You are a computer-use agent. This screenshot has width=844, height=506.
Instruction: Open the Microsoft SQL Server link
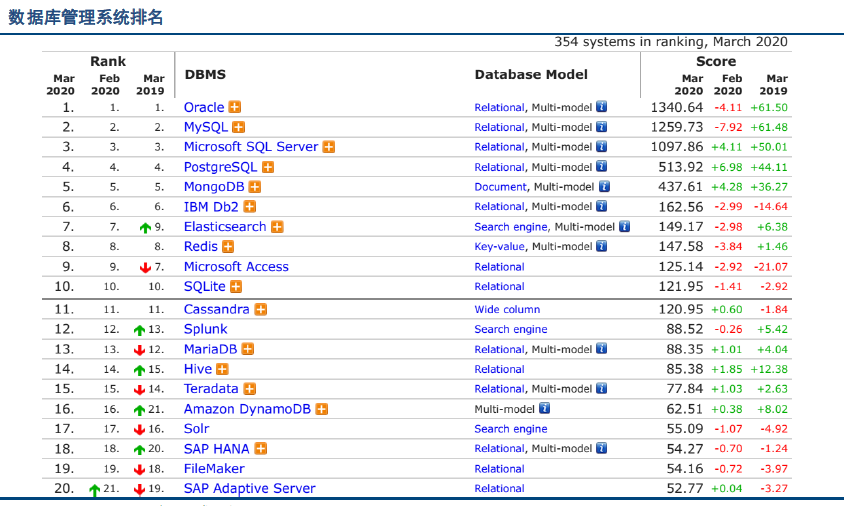pyautogui.click(x=251, y=147)
